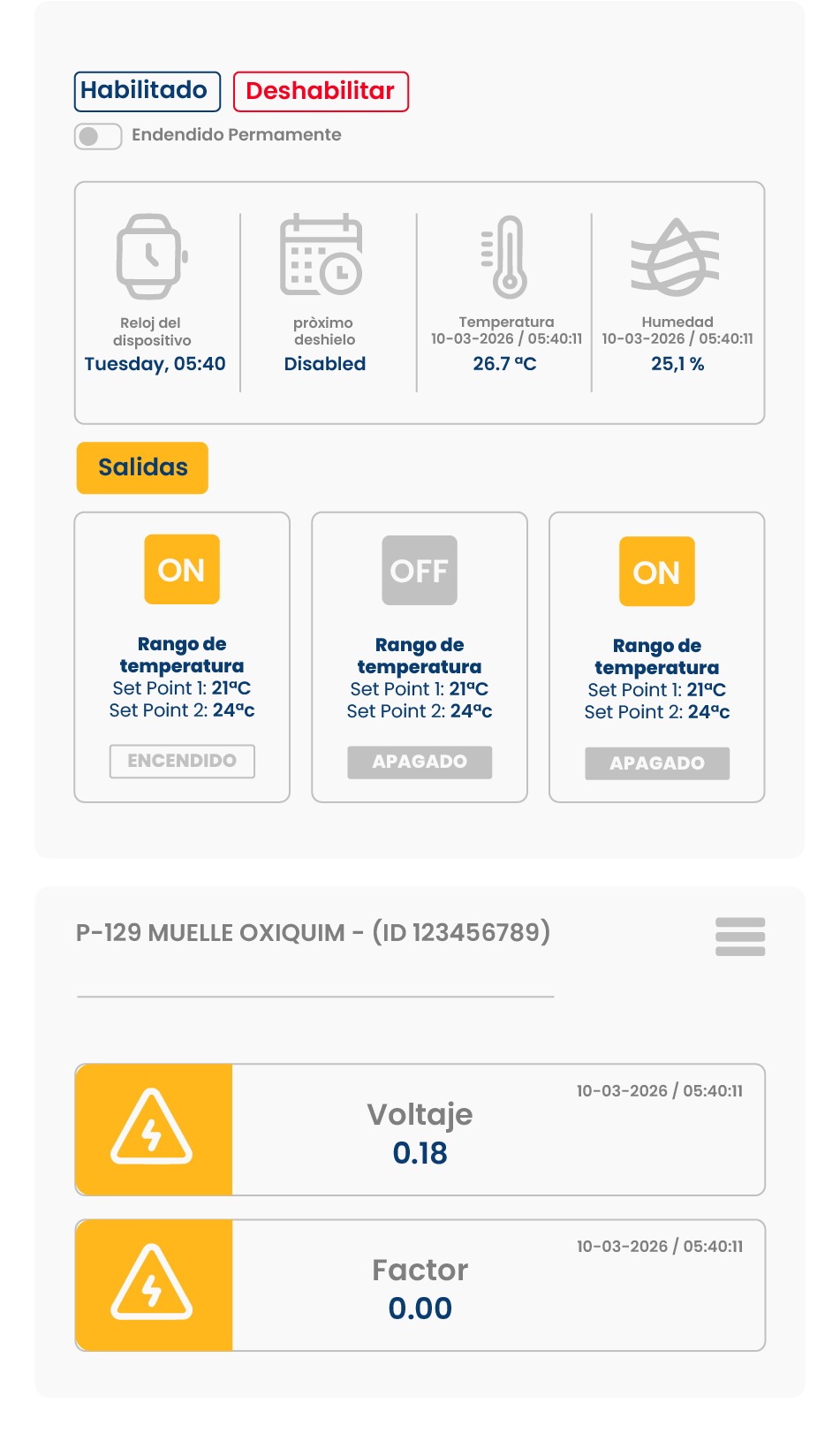Open the hamburger menu beside P-129 MUELLE OXIQUIM
Image resolution: width=840 pixels, height=1449 pixels.
(739, 937)
